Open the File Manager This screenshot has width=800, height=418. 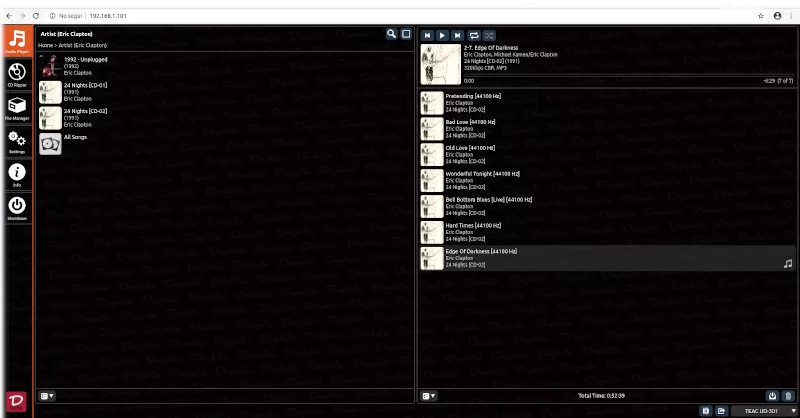pos(17,108)
